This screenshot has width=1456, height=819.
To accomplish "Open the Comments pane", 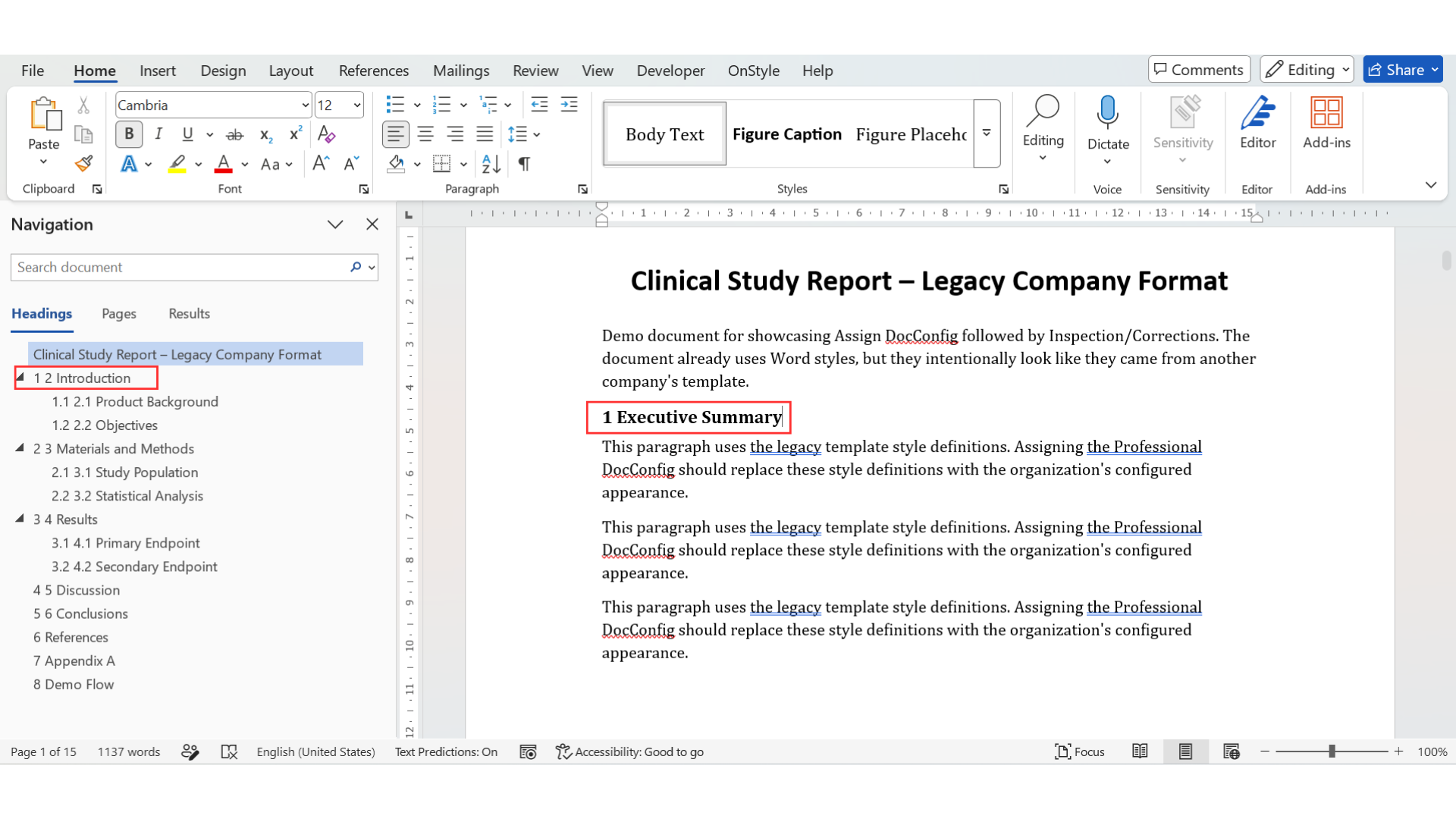I will 1199,70.
